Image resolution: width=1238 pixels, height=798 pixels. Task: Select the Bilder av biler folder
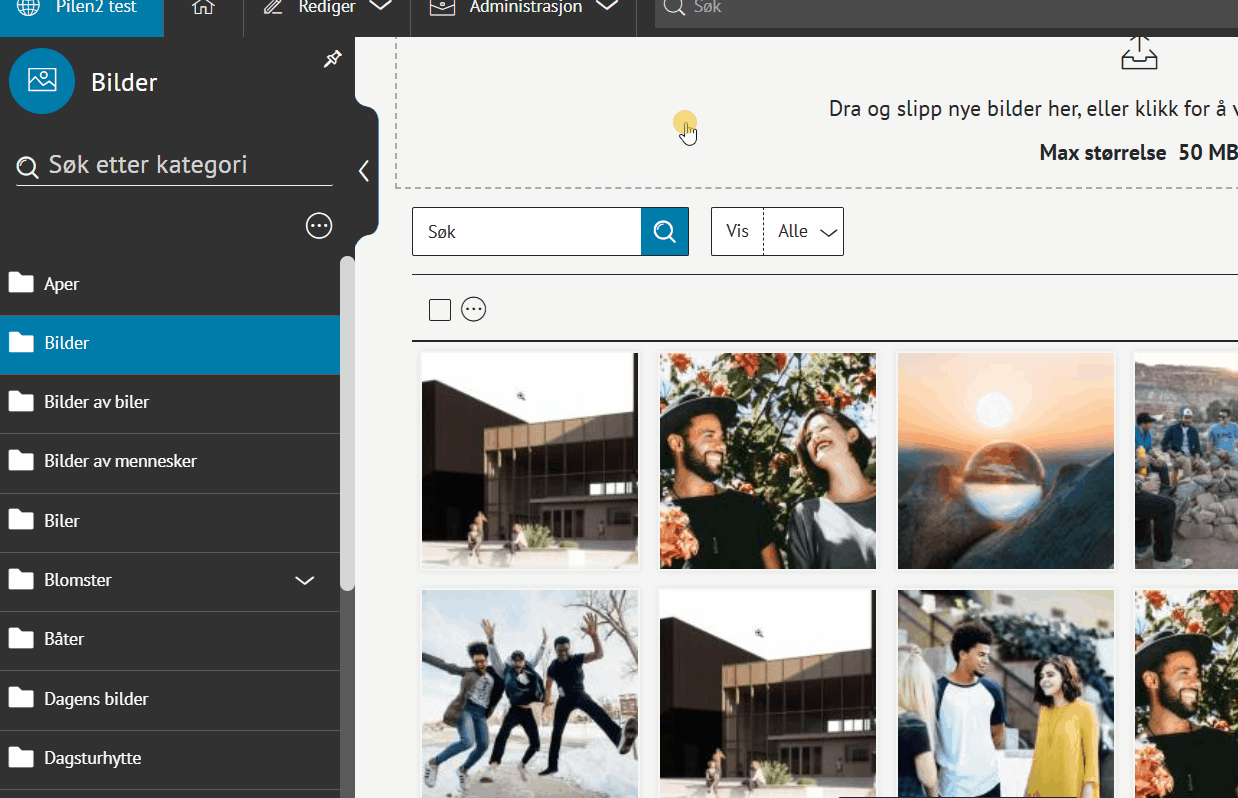pos(97,402)
